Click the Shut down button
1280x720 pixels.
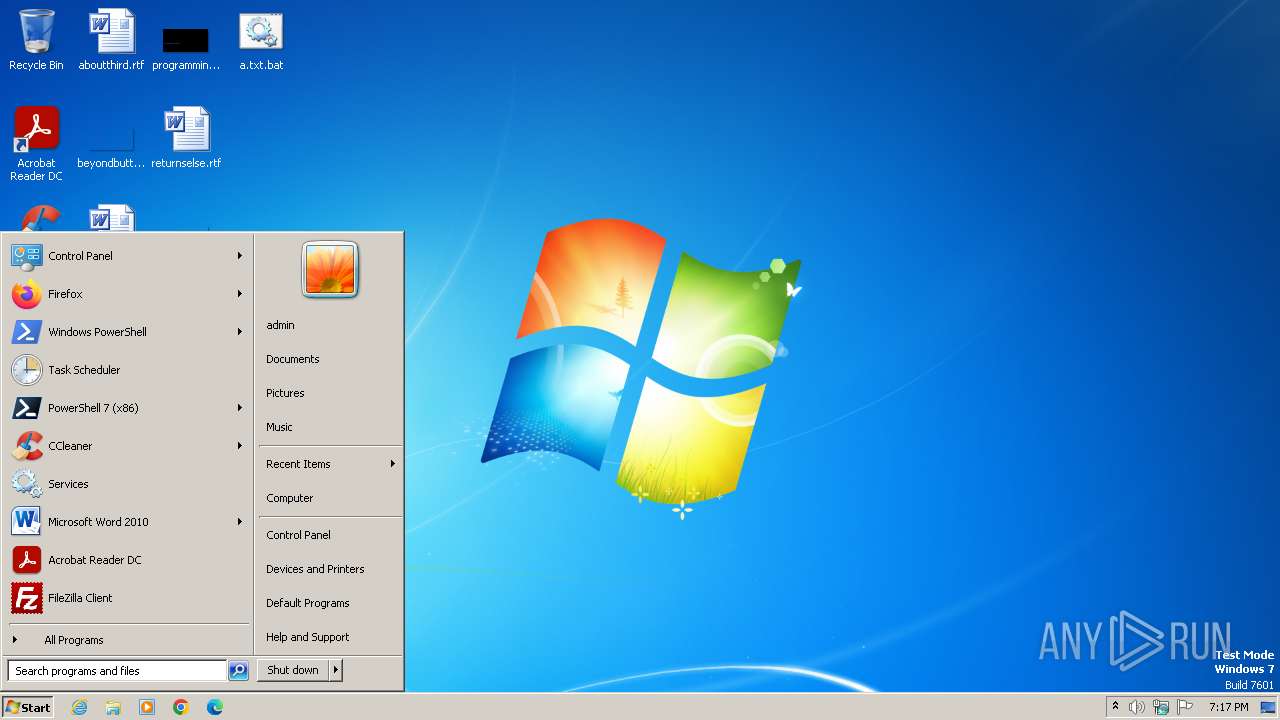[293, 670]
